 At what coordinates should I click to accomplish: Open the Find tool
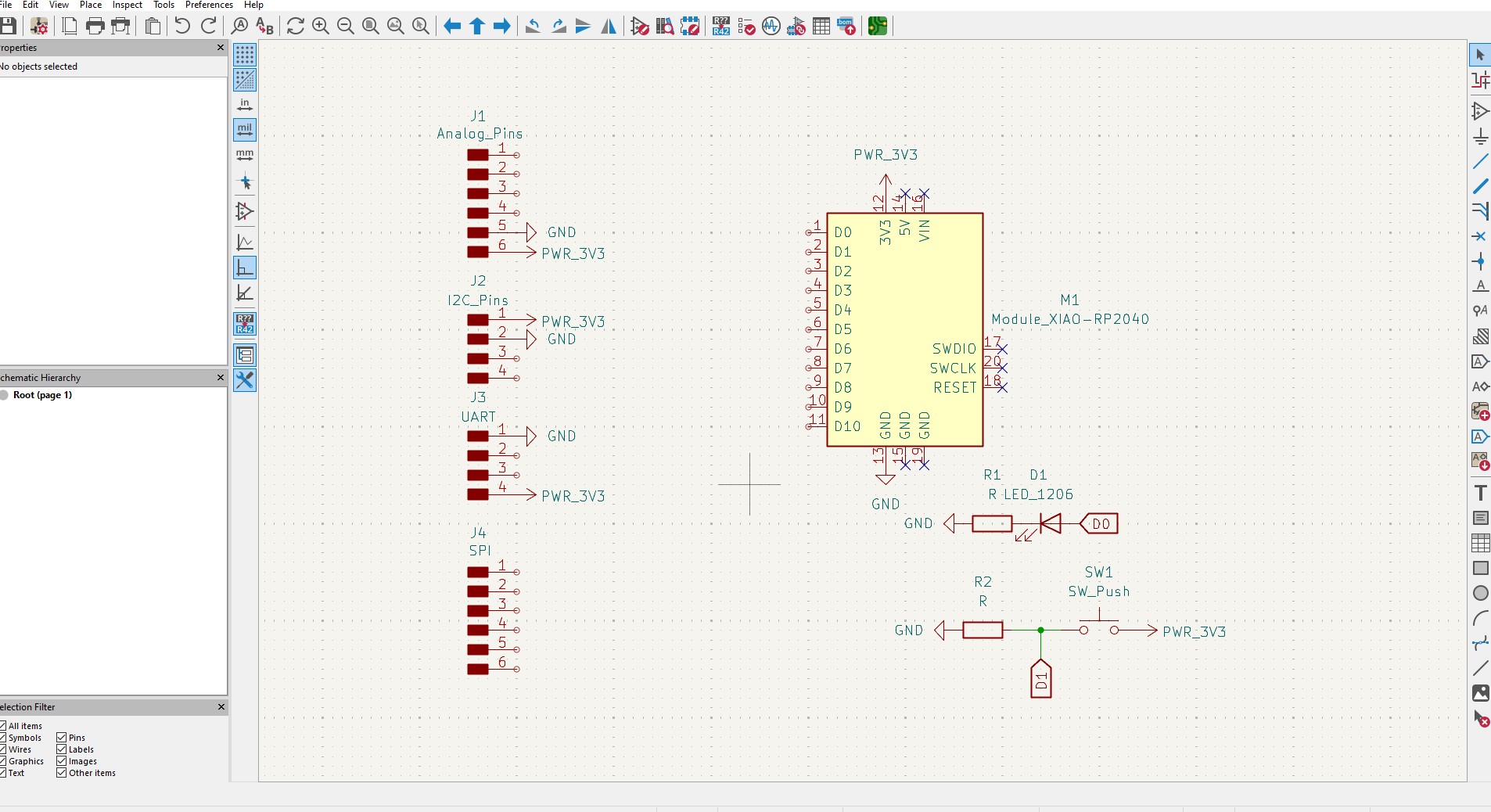(x=240, y=26)
